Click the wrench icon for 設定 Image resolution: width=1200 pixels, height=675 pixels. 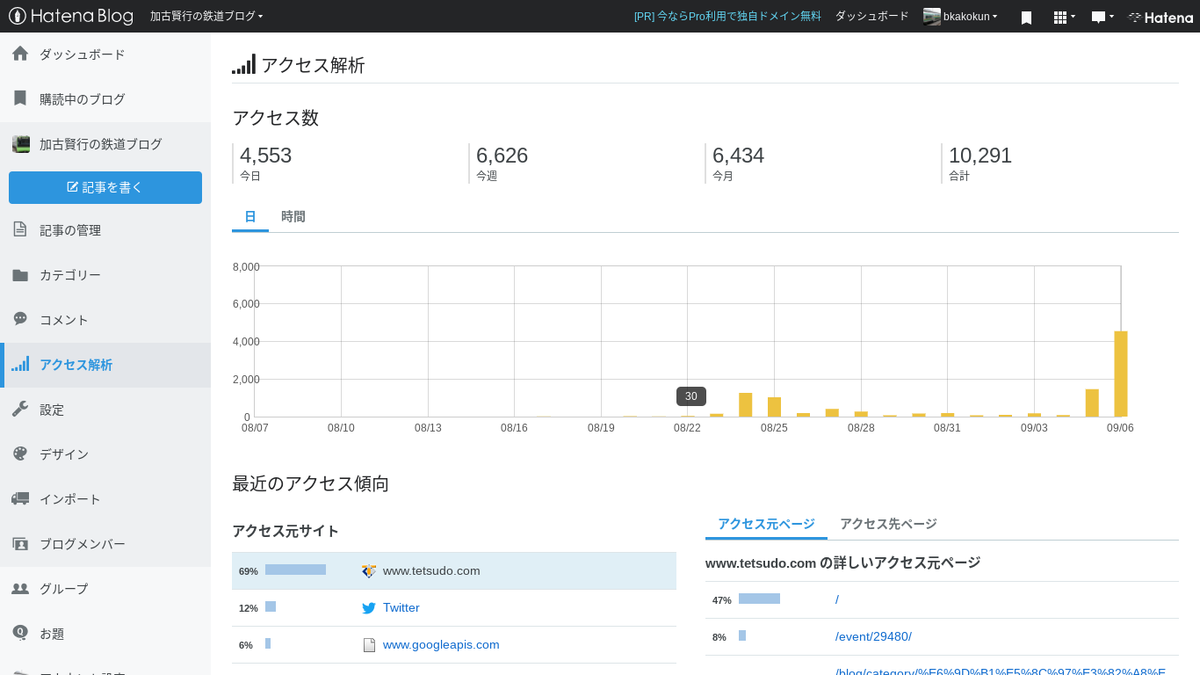20,409
